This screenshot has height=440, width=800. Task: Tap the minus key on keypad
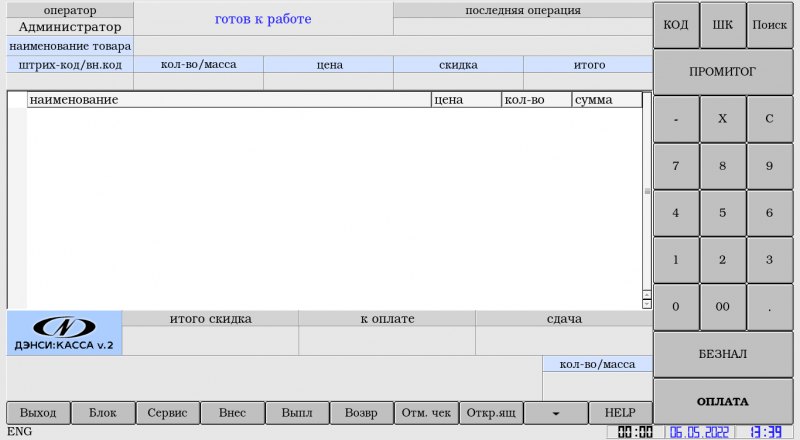(676, 119)
